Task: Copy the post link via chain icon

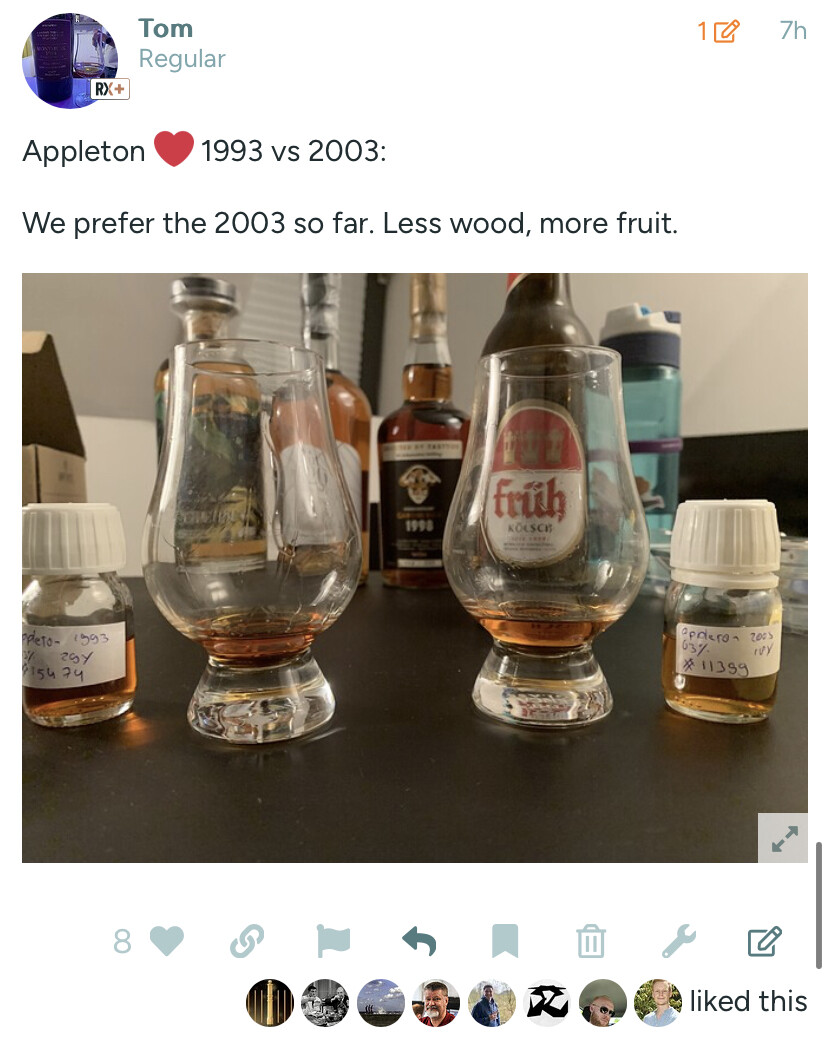Action: tap(247, 941)
